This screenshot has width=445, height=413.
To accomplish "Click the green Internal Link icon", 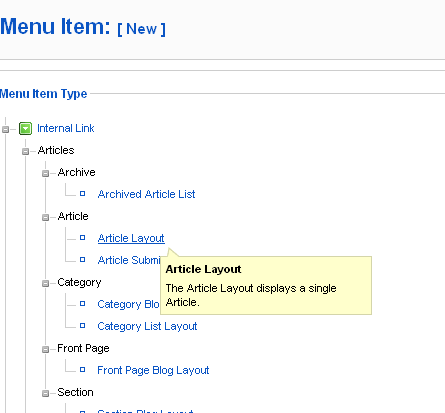I will pos(25,128).
